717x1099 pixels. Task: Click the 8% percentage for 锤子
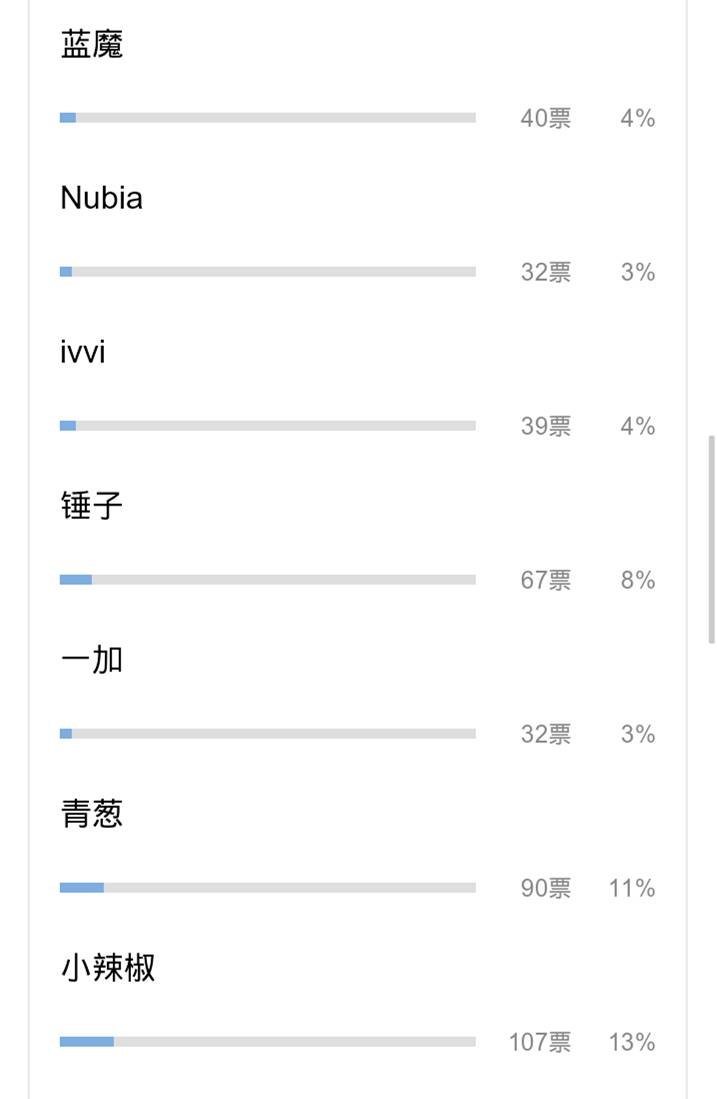coord(638,580)
